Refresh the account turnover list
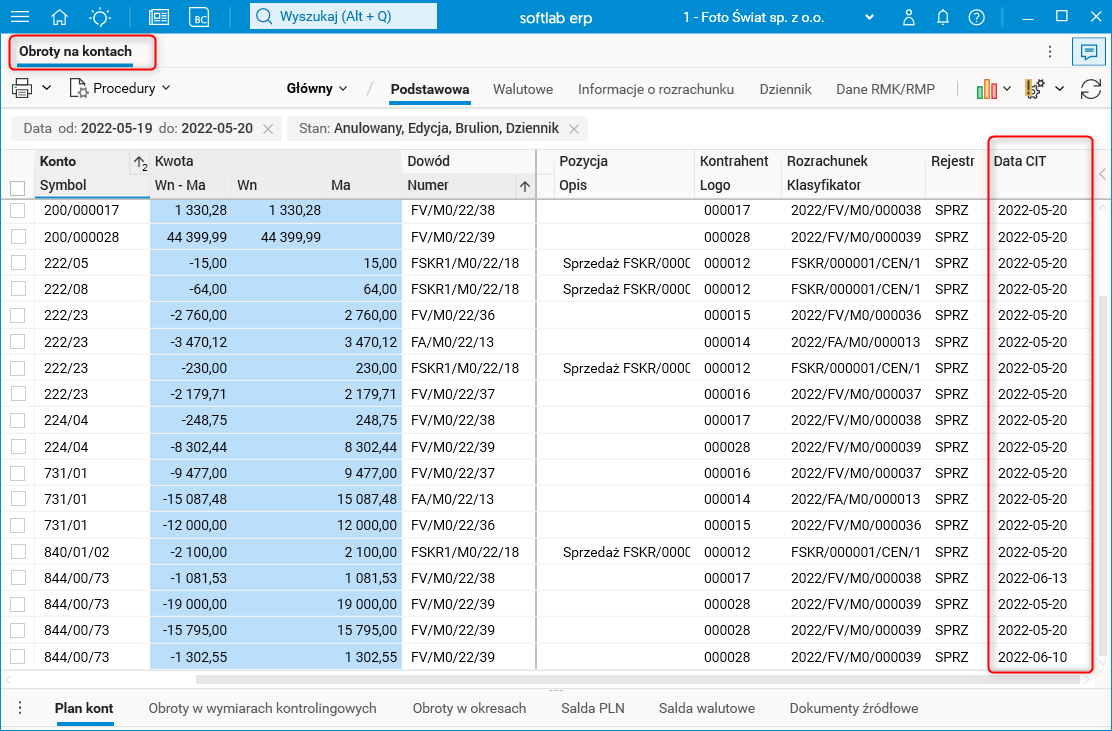This screenshot has width=1112, height=731. [x=1090, y=89]
